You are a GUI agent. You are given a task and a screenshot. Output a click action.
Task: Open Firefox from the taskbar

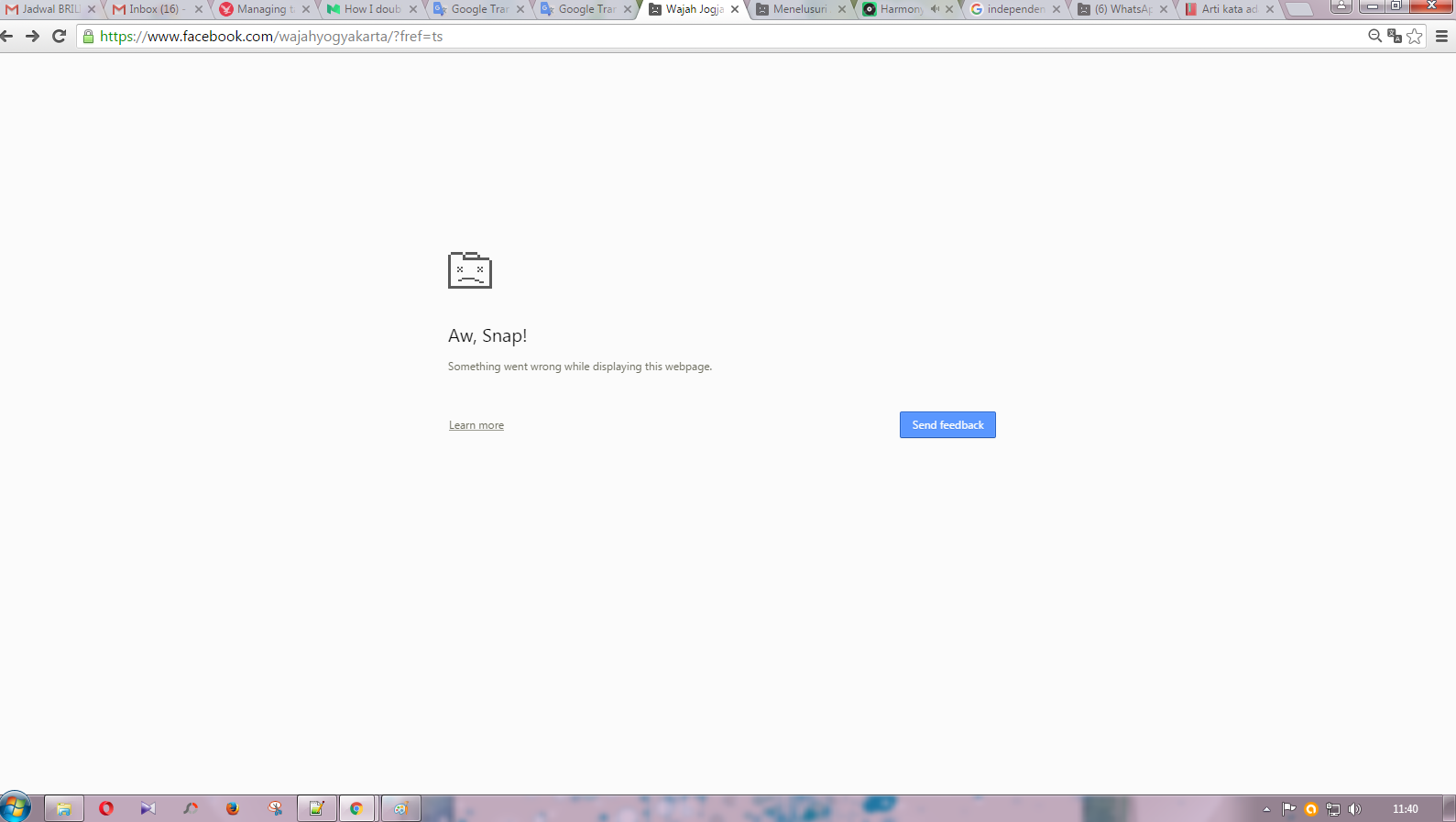tap(233, 808)
